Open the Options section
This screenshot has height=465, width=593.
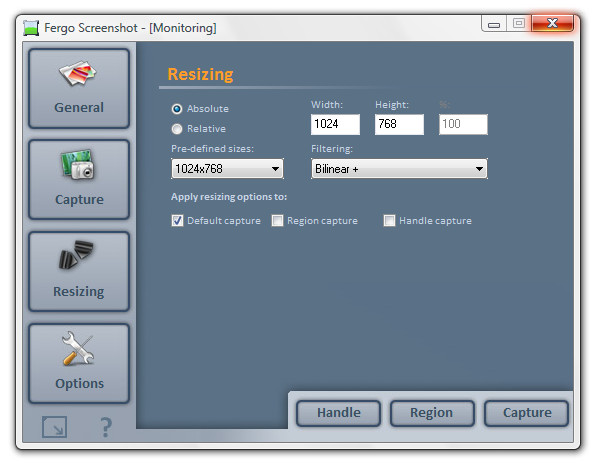(x=79, y=363)
